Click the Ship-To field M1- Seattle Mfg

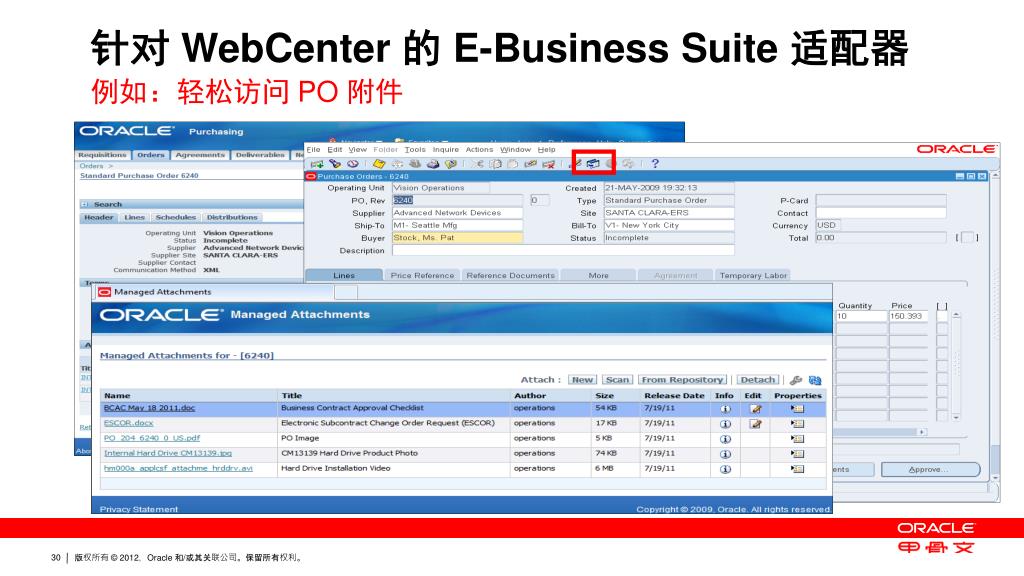point(457,225)
